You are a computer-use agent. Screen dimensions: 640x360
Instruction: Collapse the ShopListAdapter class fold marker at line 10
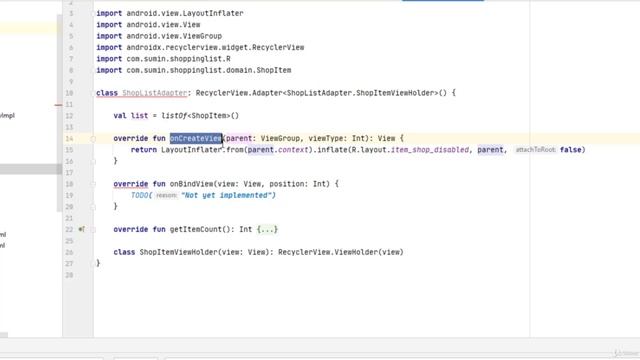coord(93,93)
